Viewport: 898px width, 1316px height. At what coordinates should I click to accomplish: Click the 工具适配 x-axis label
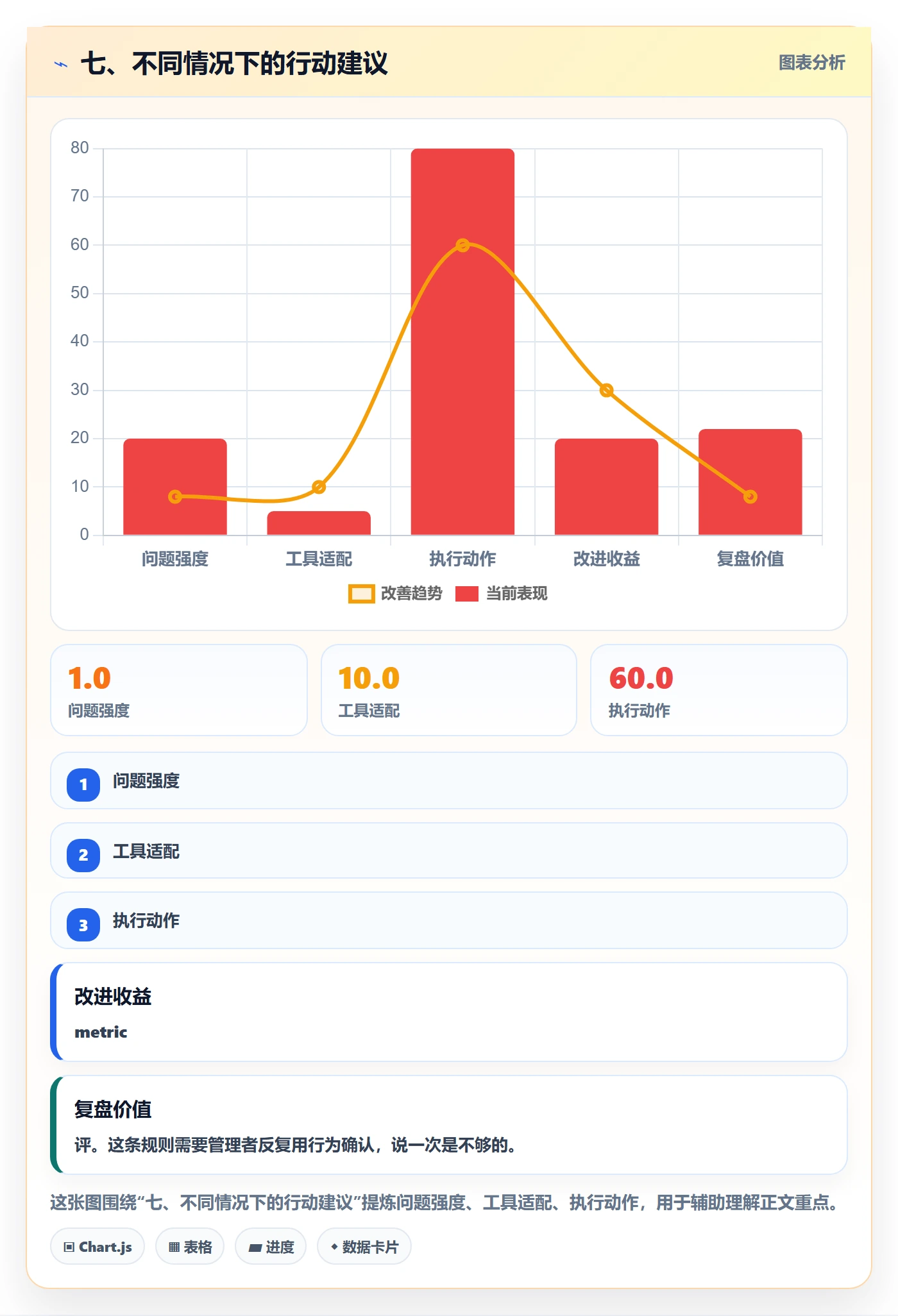319,559
